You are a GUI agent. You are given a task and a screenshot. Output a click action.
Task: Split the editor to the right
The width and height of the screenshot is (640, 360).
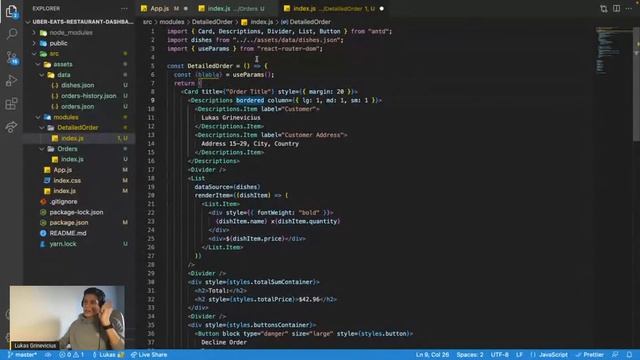click(x=616, y=9)
